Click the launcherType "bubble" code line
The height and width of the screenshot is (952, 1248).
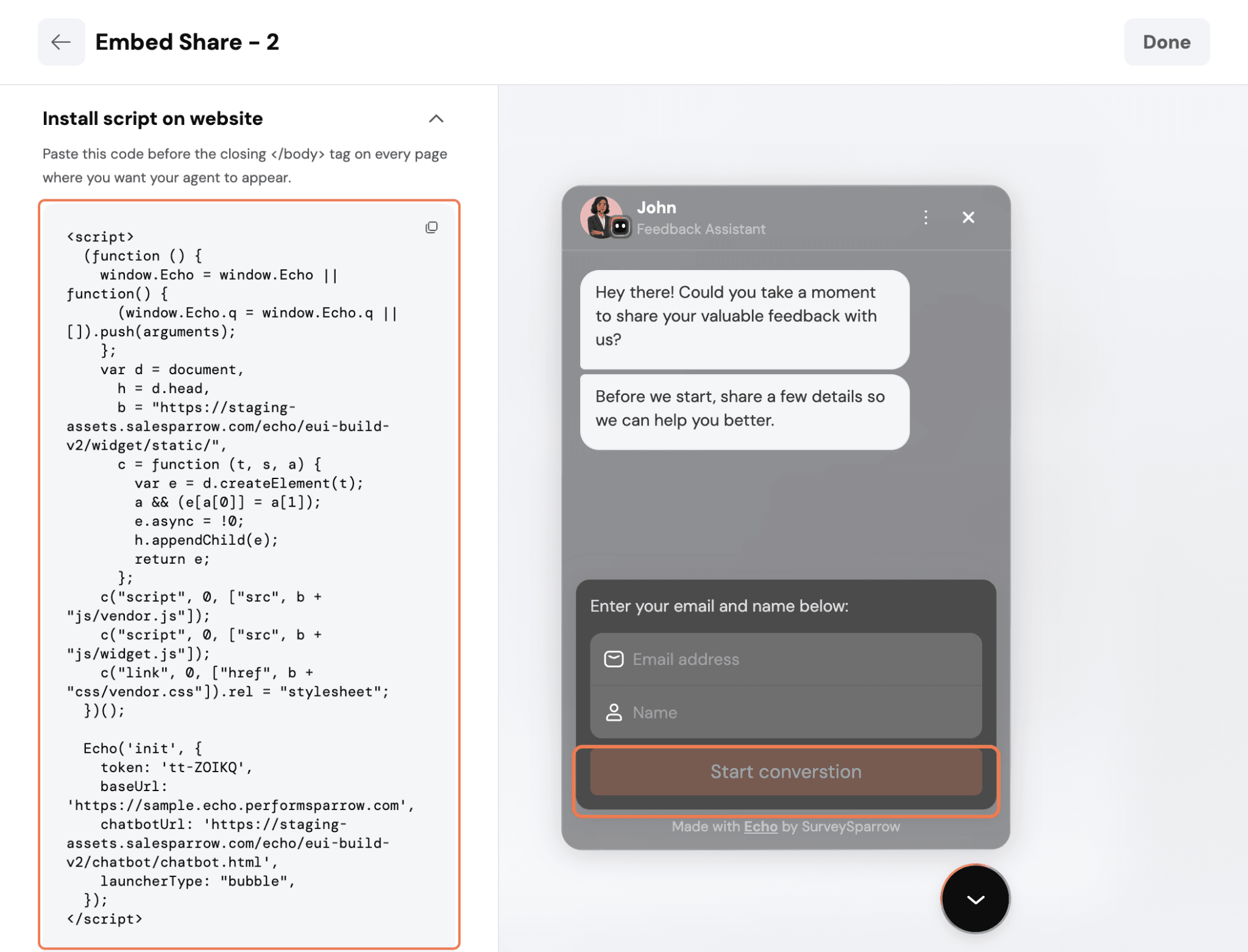[x=197, y=881]
